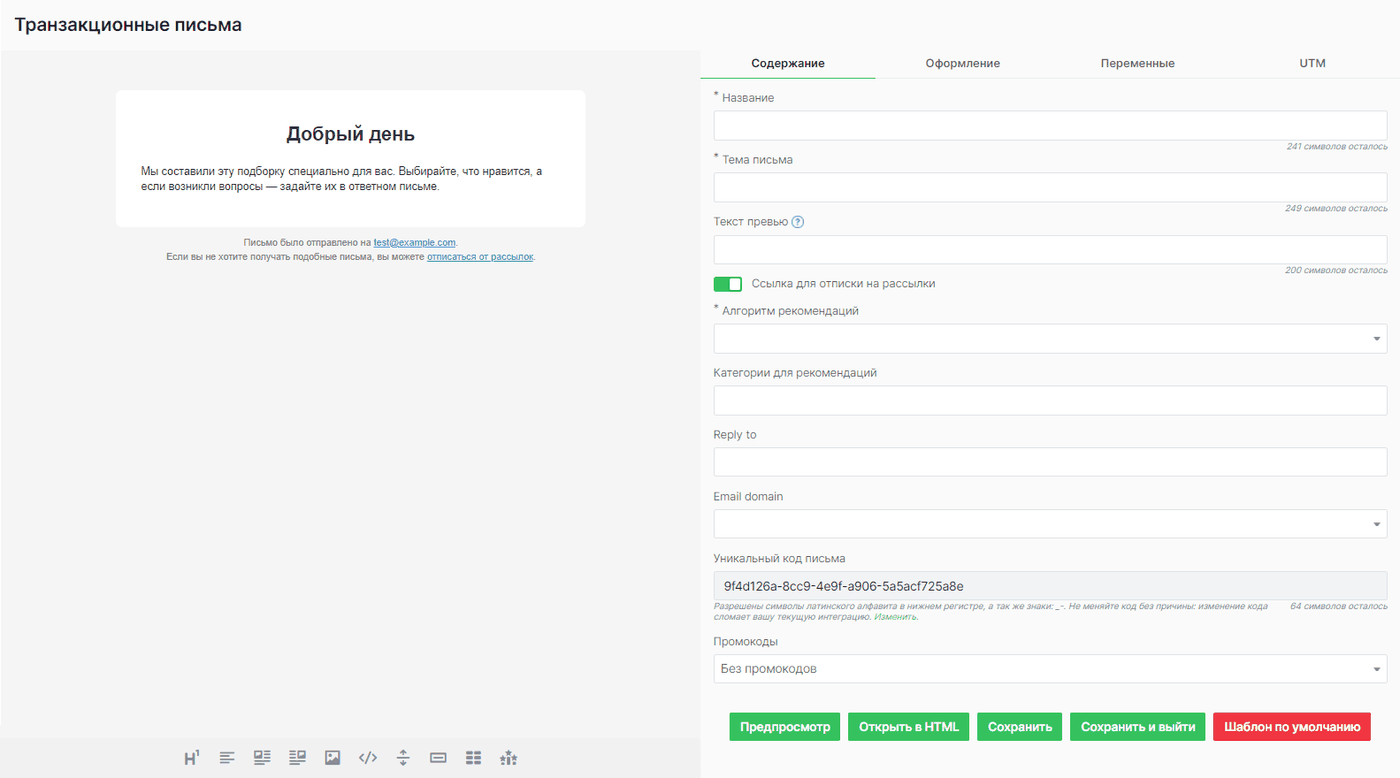Screen dimensions: 1400x778
Task: Insert image-left with text block
Action: click(x=262, y=758)
